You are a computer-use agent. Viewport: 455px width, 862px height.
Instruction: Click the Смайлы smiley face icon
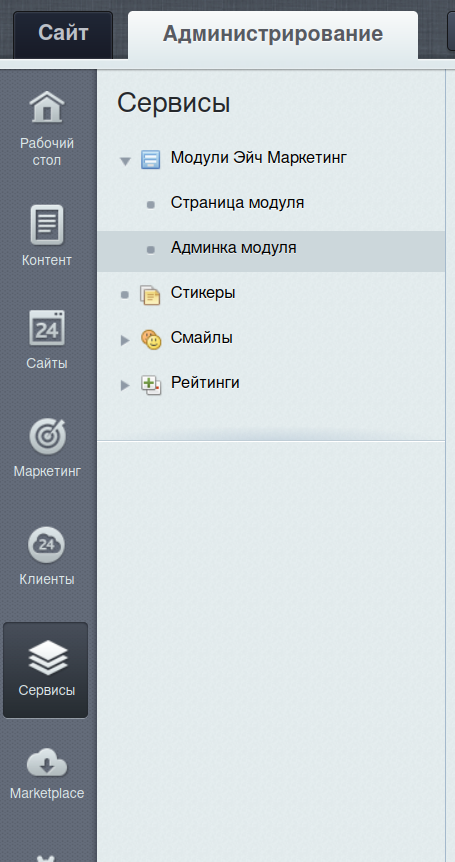pos(151,339)
